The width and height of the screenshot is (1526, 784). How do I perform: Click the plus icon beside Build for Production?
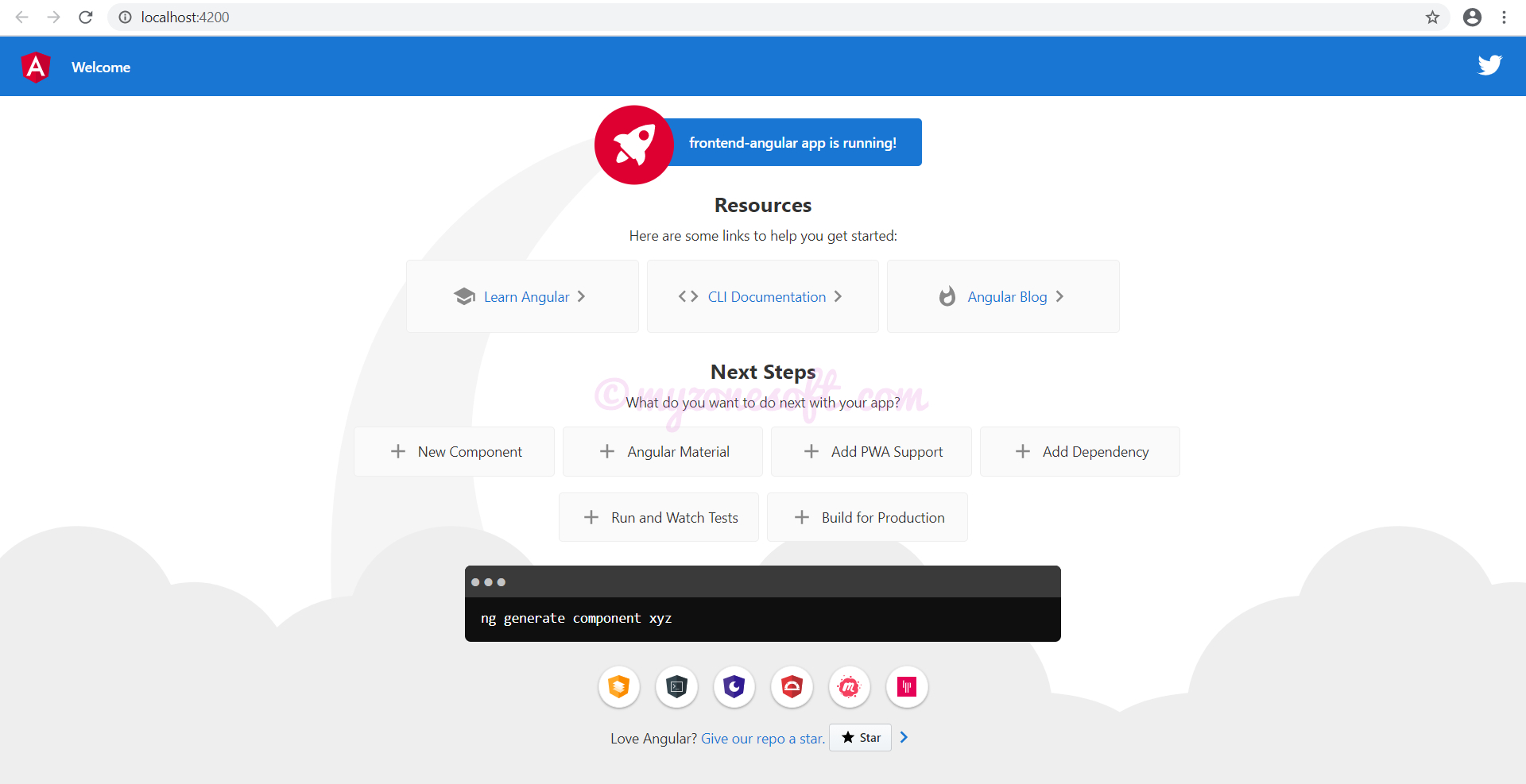click(802, 517)
